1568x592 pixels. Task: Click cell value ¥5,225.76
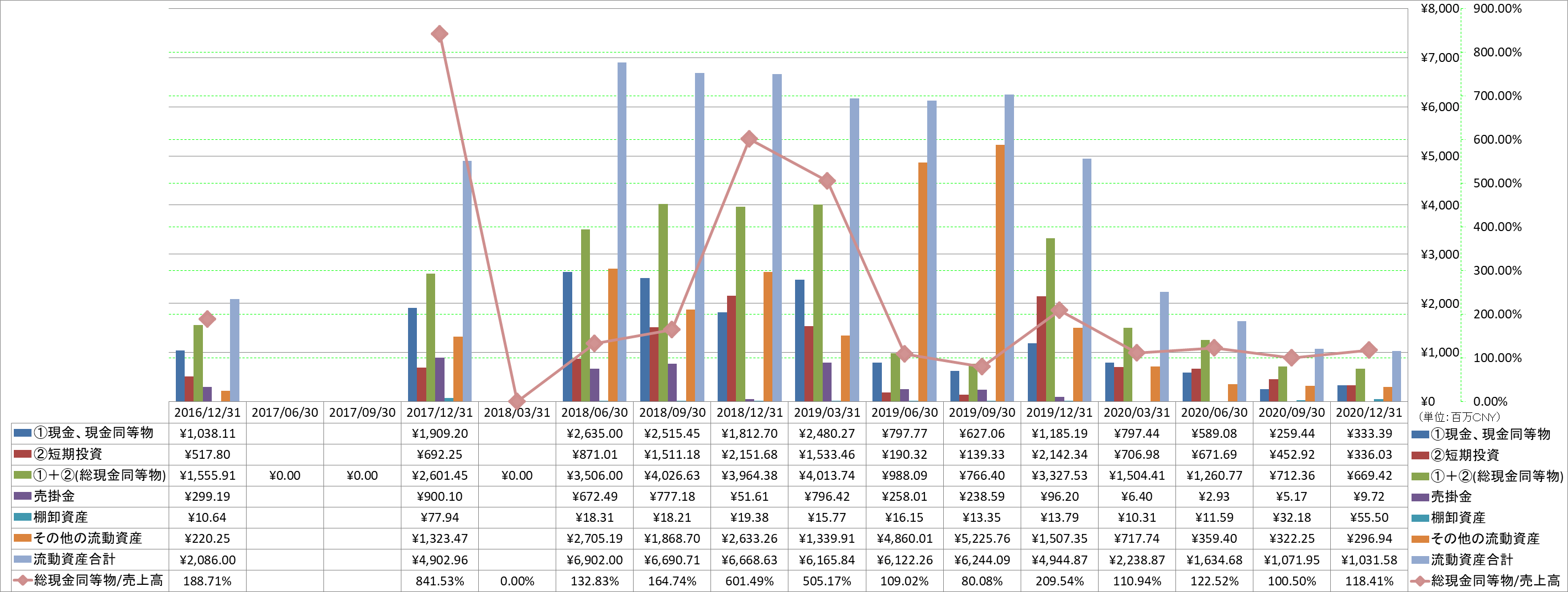click(982, 538)
